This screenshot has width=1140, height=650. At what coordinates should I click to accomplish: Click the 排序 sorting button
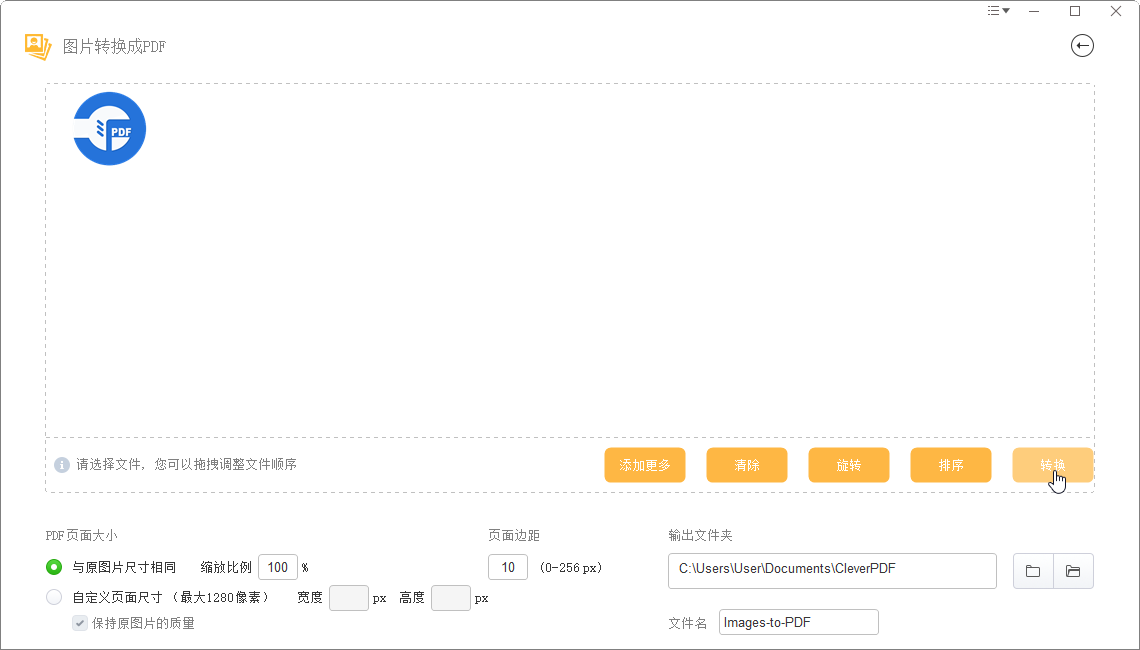tap(950, 464)
